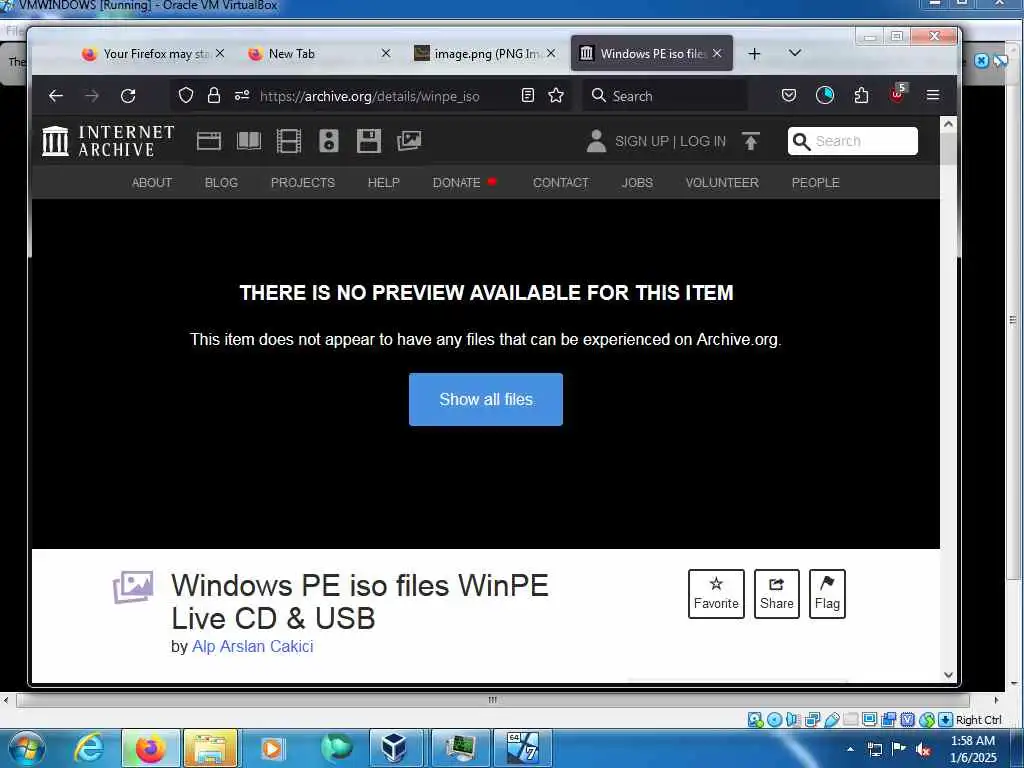List all tabs dropdown chevron
The width and height of the screenshot is (1024, 768).
[x=795, y=53]
